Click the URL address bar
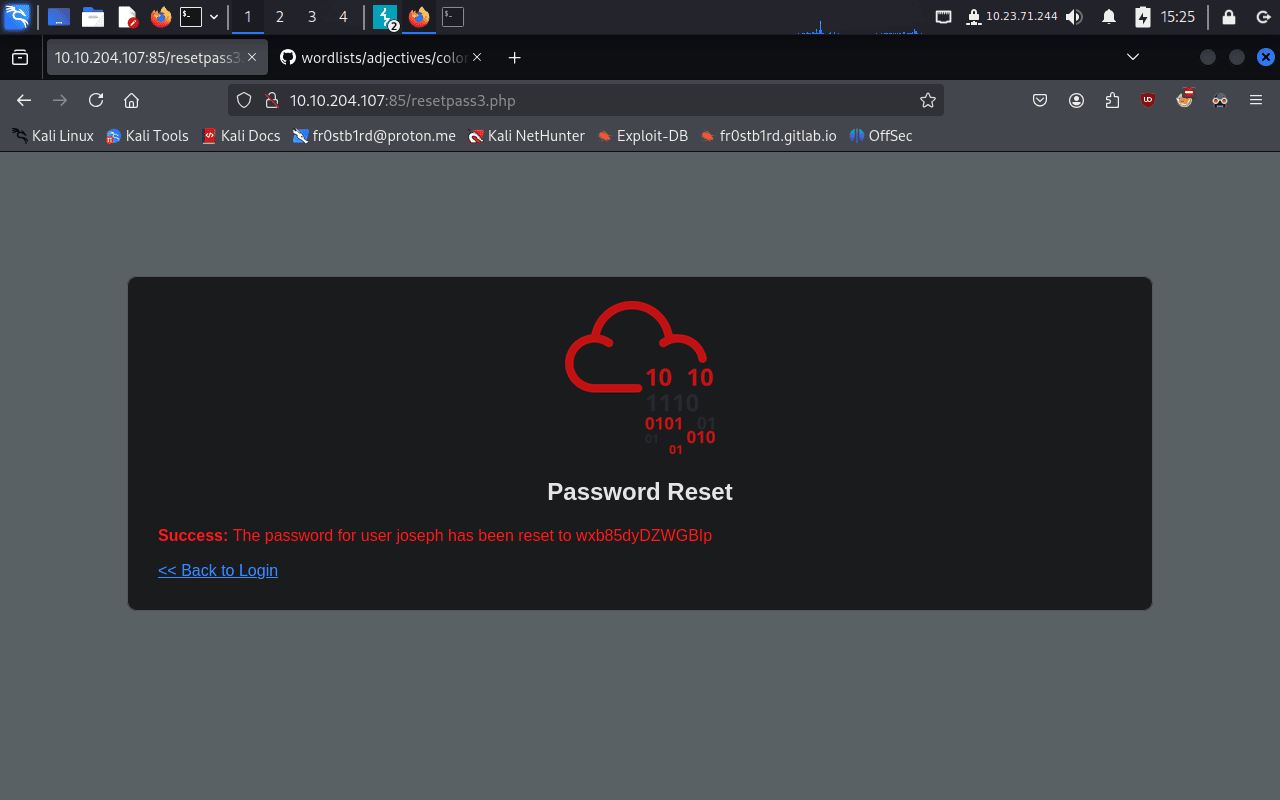The width and height of the screenshot is (1280, 800). point(600,100)
